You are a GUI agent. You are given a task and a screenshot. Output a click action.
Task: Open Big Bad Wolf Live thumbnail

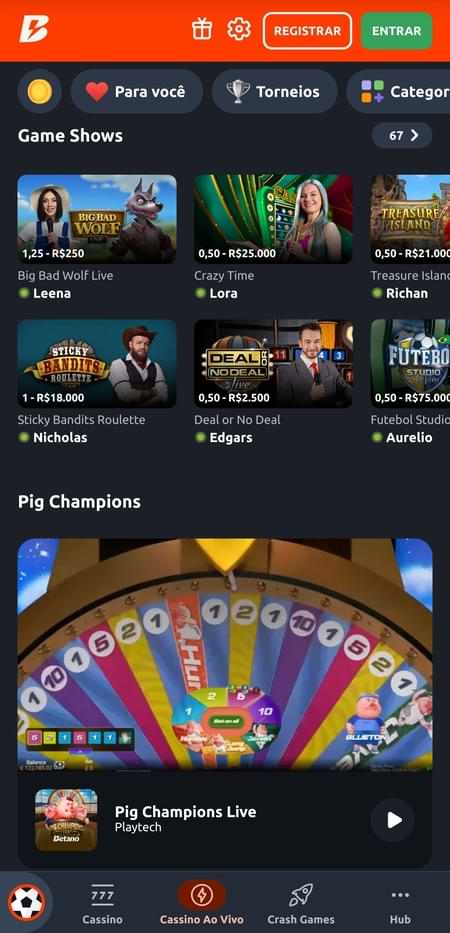(x=97, y=219)
